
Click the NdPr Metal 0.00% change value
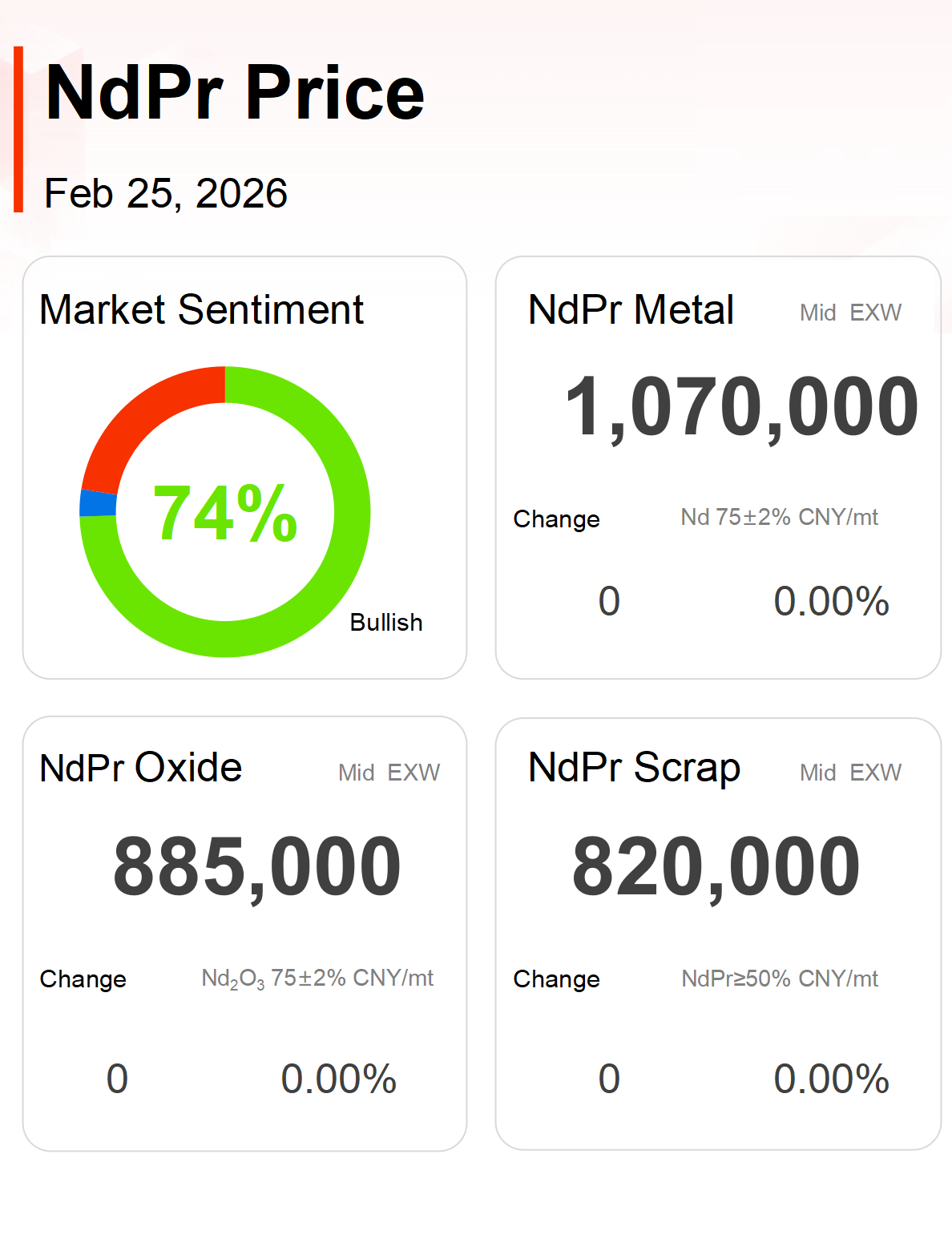pos(831,601)
